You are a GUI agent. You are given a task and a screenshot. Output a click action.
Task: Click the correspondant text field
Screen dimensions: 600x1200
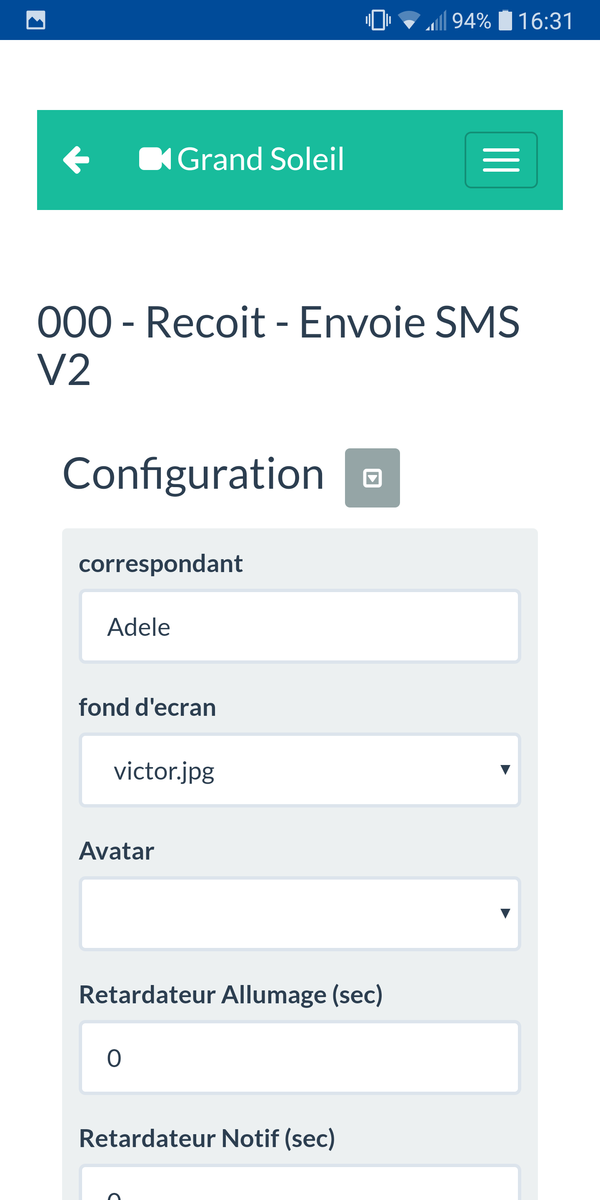[x=300, y=626]
